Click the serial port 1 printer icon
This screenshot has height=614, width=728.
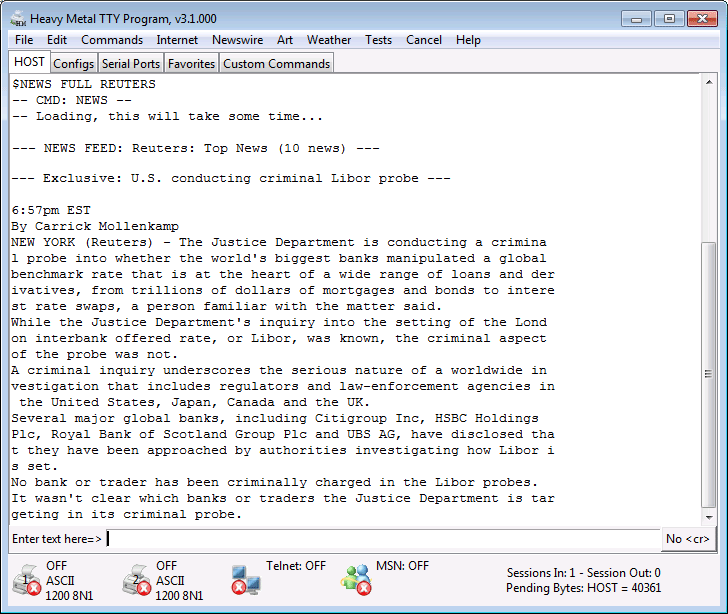(x=26, y=580)
